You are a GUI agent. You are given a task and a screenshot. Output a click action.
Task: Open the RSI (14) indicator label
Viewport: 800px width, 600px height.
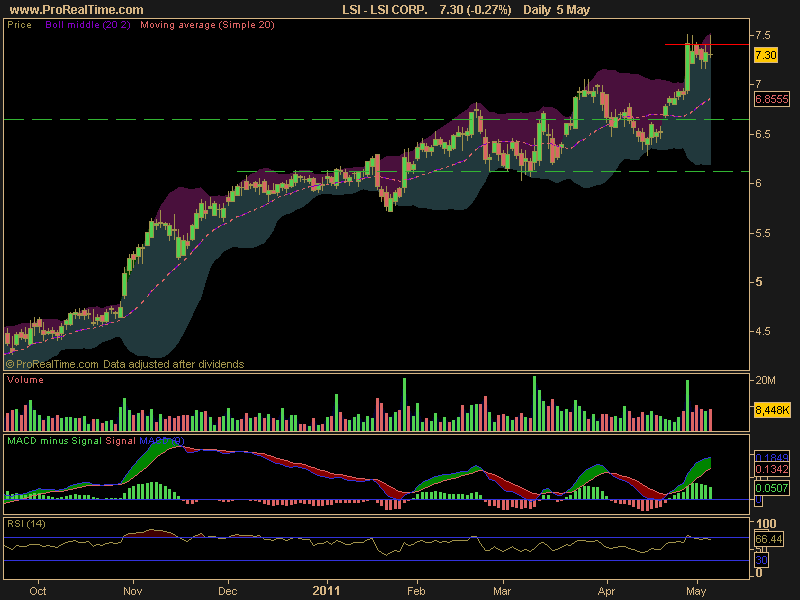coord(26,523)
